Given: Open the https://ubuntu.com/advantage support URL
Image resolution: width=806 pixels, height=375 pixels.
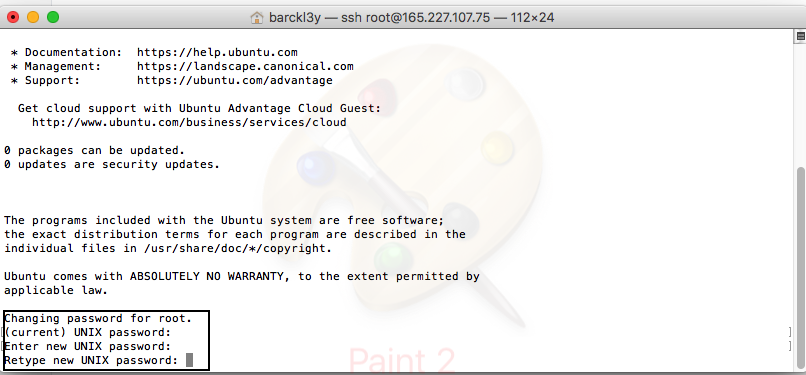Looking at the screenshot, I should pos(235,80).
